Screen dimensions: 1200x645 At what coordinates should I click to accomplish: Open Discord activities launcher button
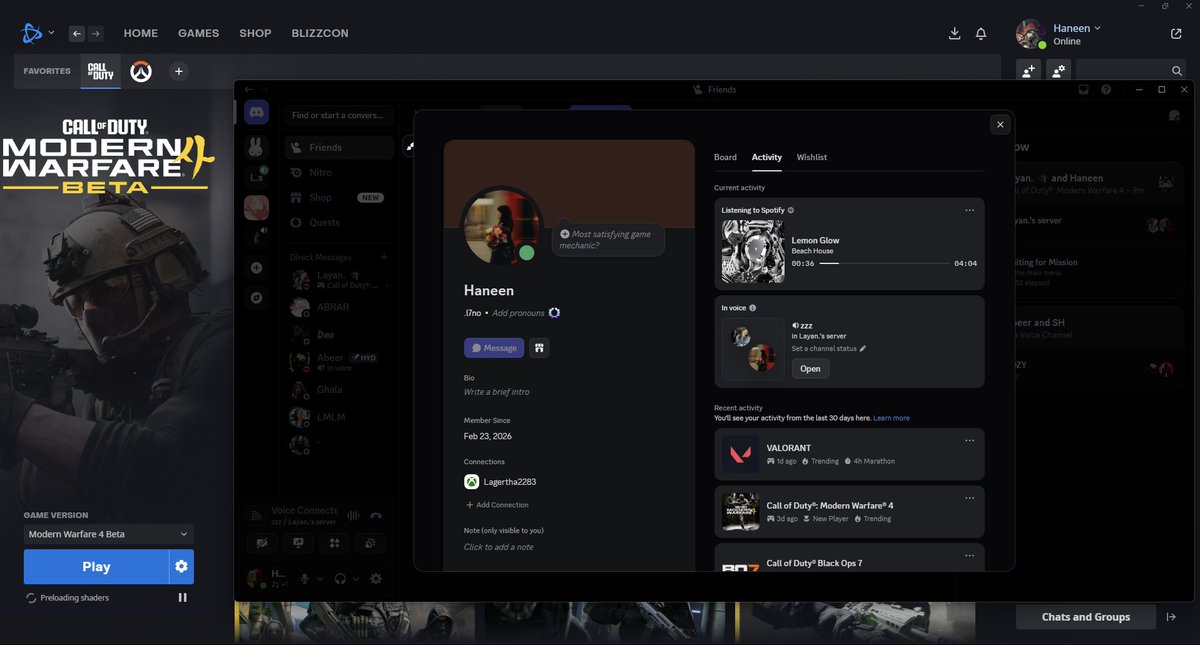334,543
